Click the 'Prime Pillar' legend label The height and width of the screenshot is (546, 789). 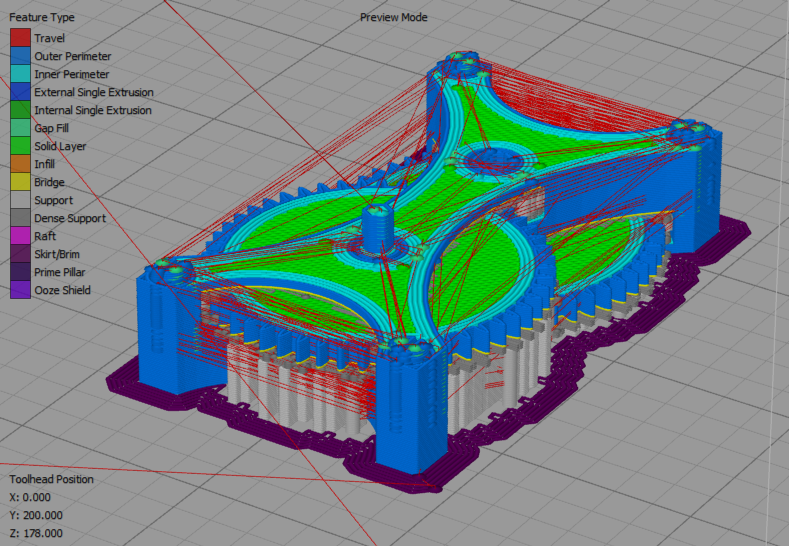point(60,272)
